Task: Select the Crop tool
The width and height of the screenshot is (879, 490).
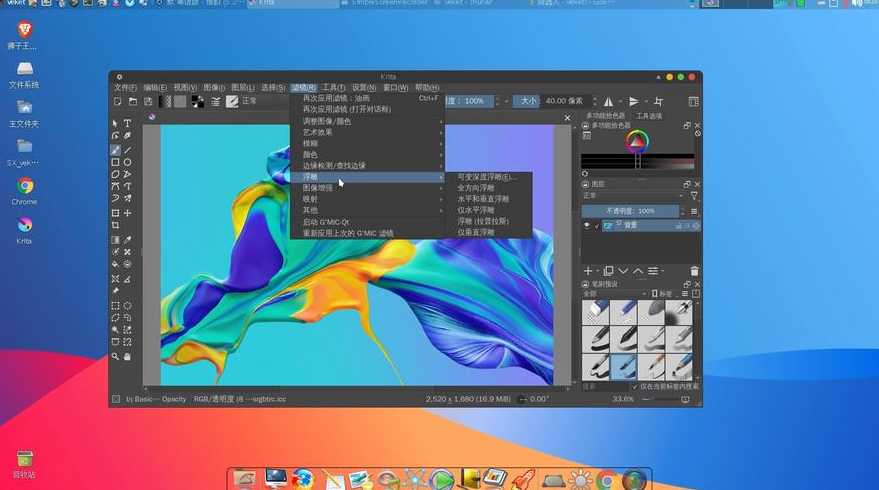Action: [x=115, y=225]
